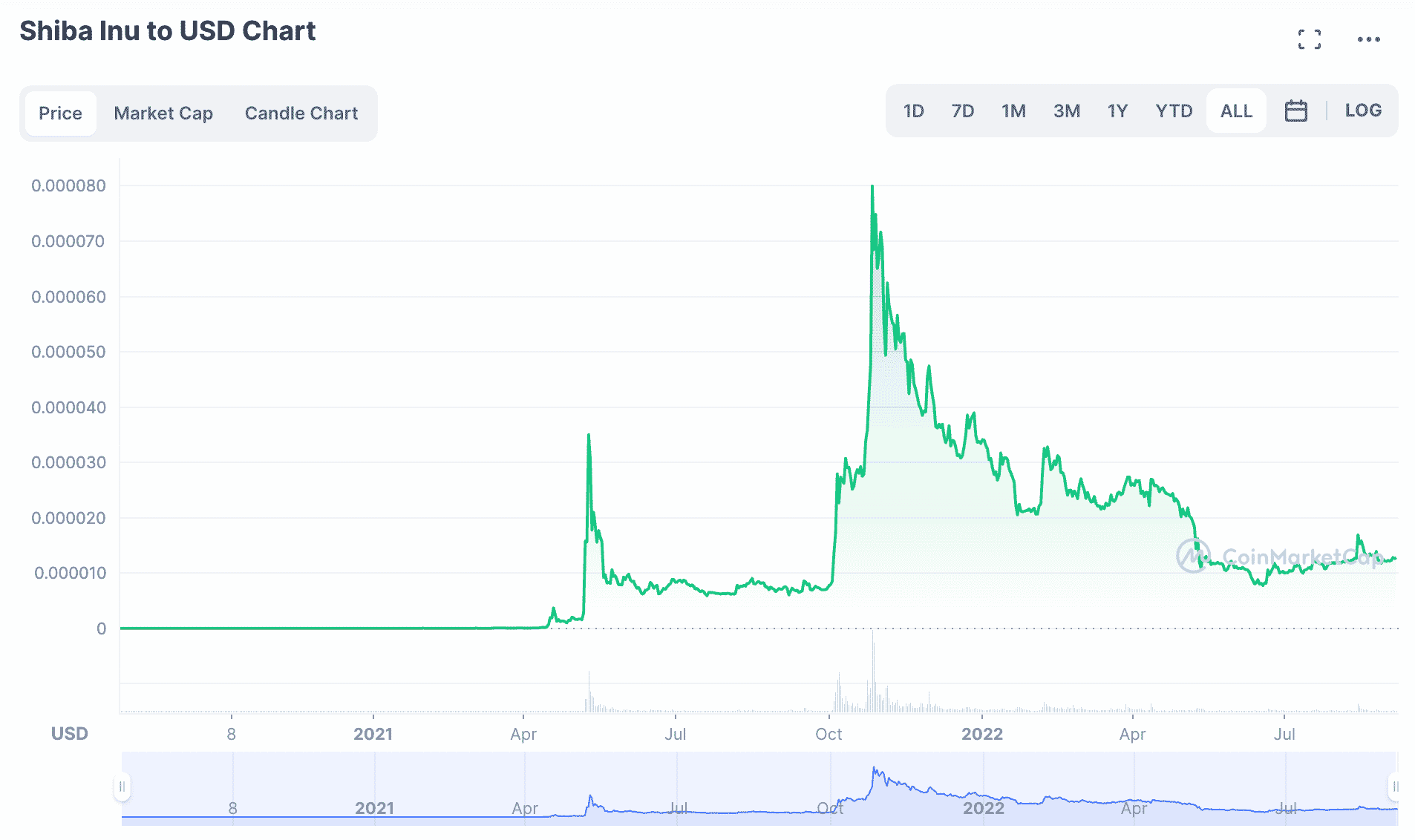Click the 0.000080 y-axis label

68,186
